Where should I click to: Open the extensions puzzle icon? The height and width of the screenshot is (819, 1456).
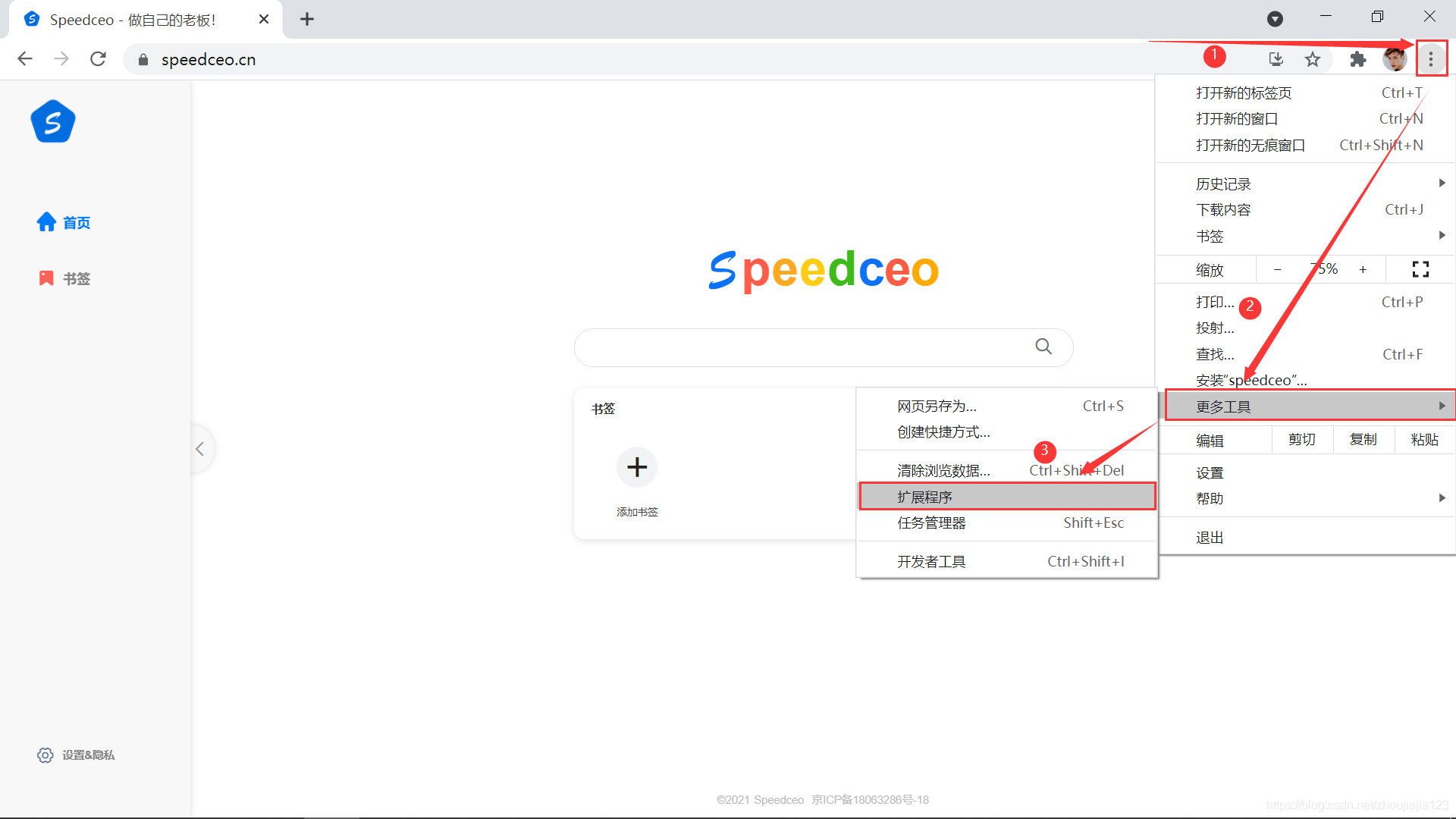pos(1357,59)
